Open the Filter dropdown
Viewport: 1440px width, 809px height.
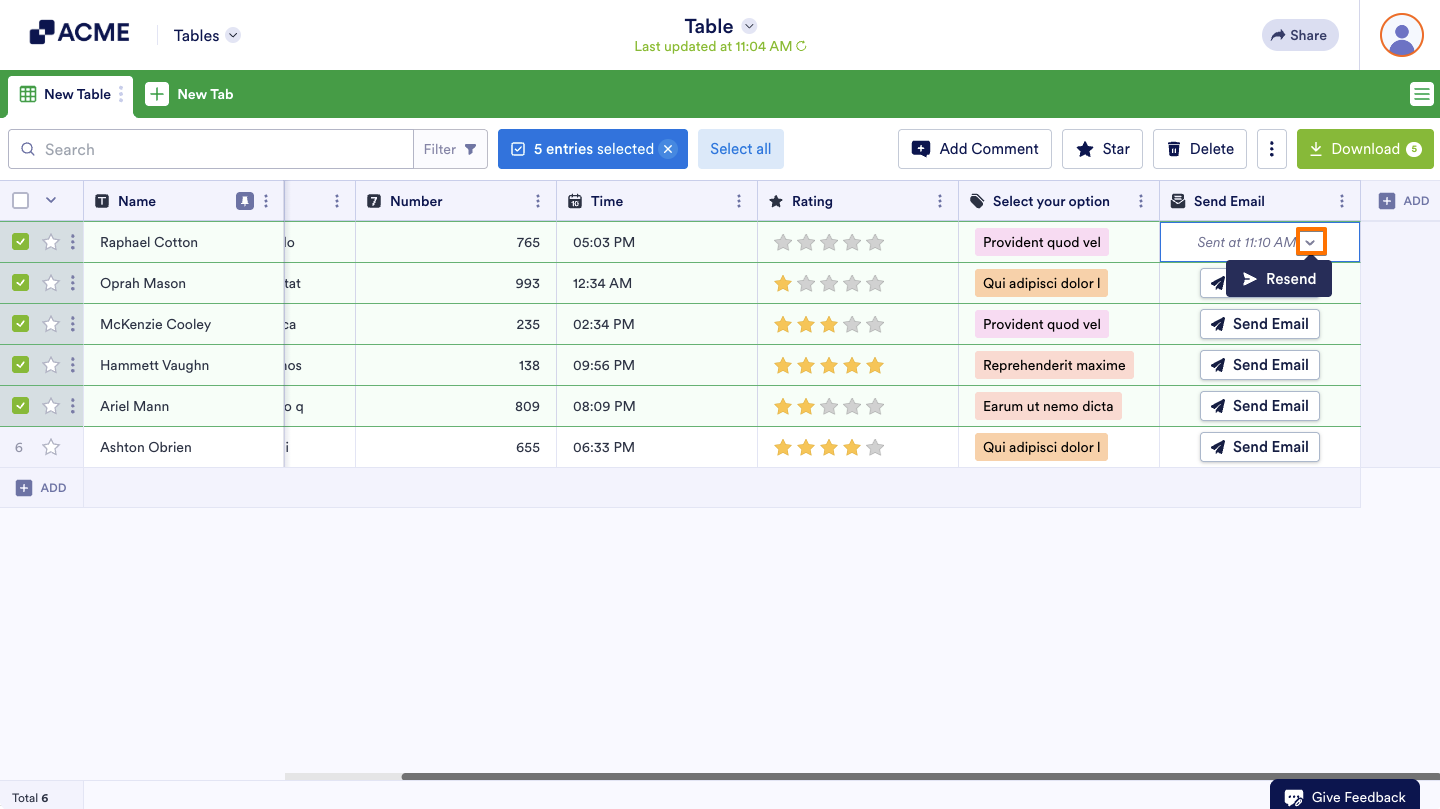point(450,149)
